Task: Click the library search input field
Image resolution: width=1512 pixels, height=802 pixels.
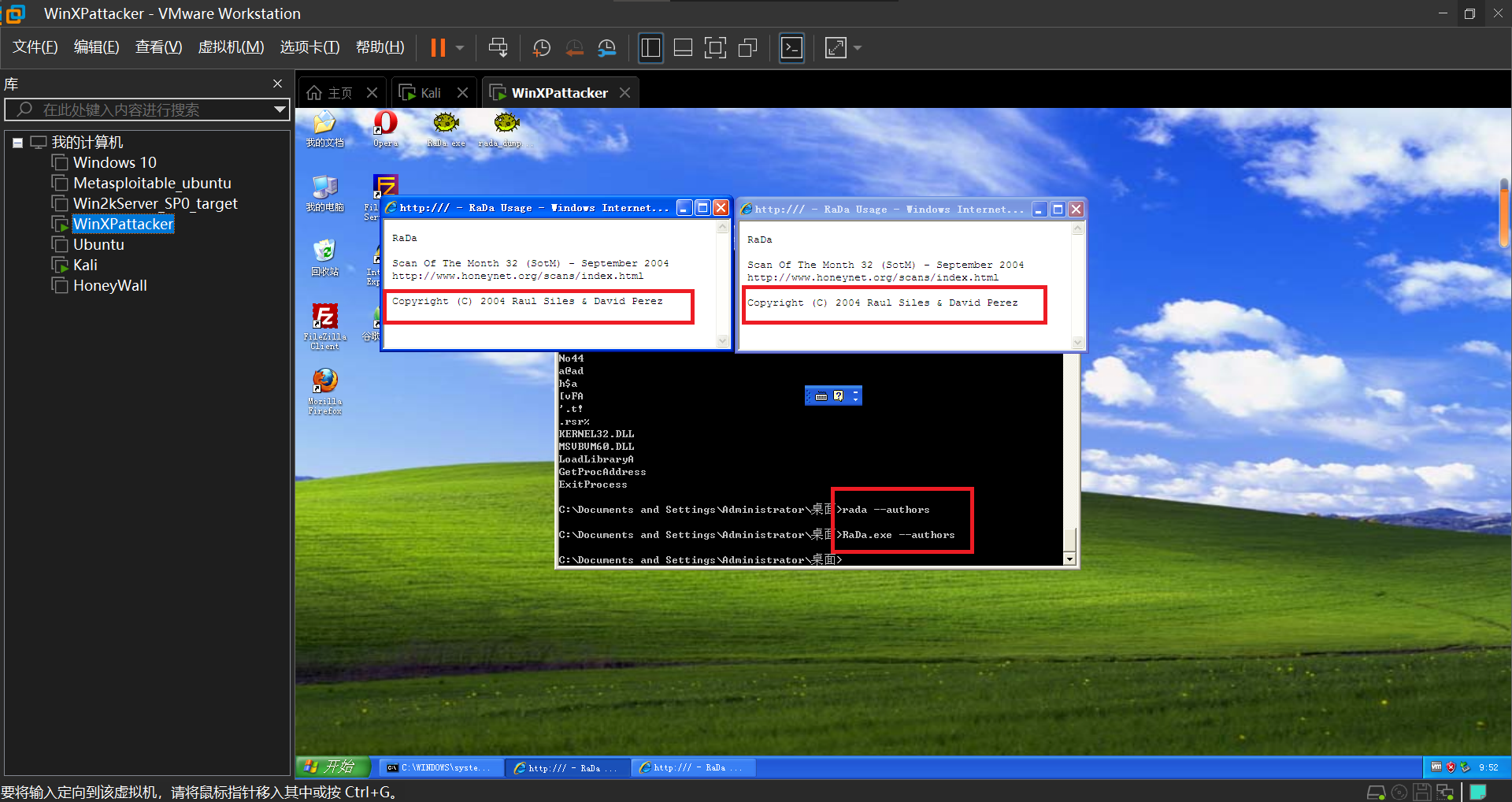Action: (x=147, y=110)
